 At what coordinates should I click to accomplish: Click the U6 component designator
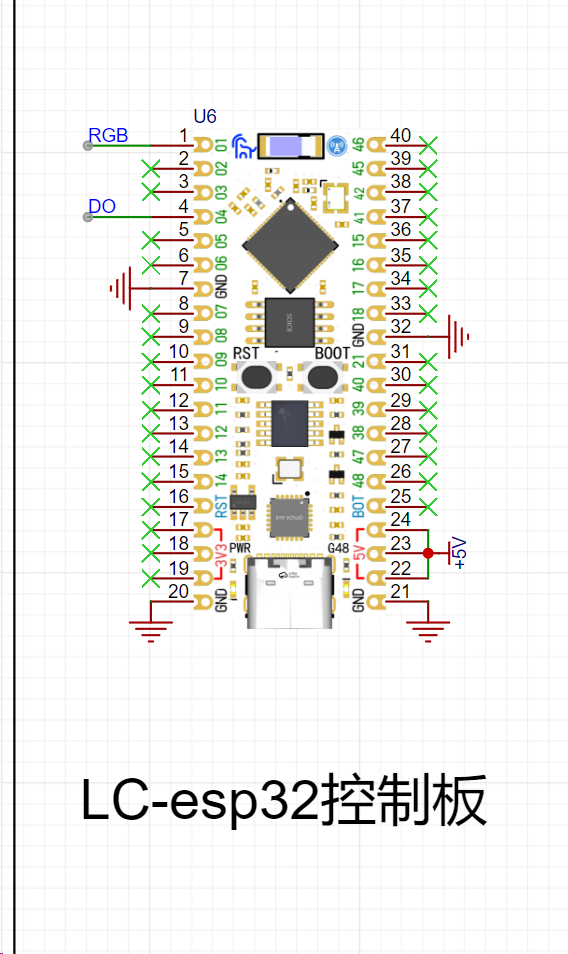pyautogui.click(x=205, y=116)
